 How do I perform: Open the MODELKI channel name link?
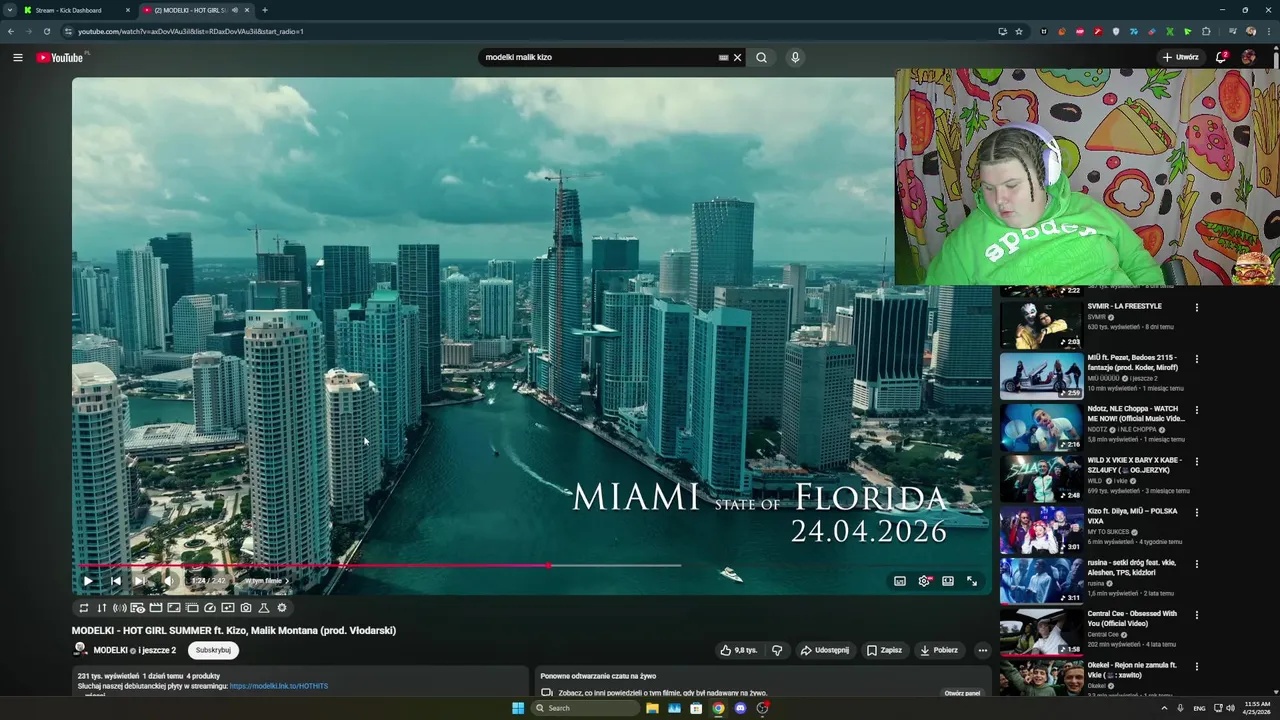tap(110, 650)
